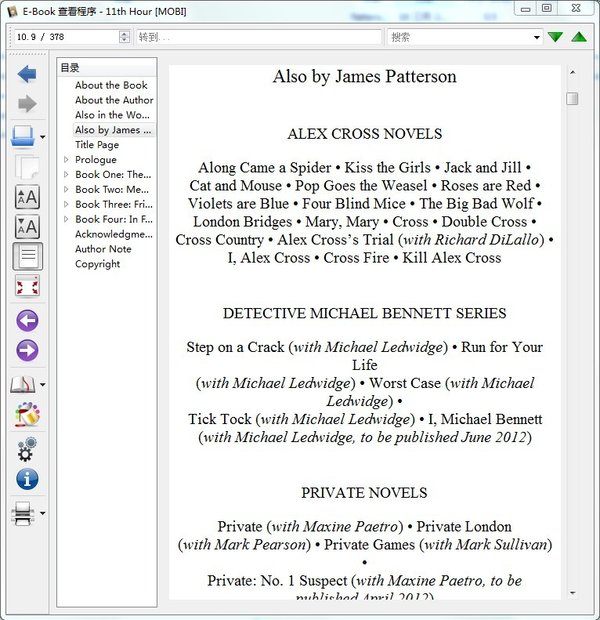Viewport: 600px width, 620px height.
Task: Open the viewer Preferences gear icon
Action: [x=27, y=449]
